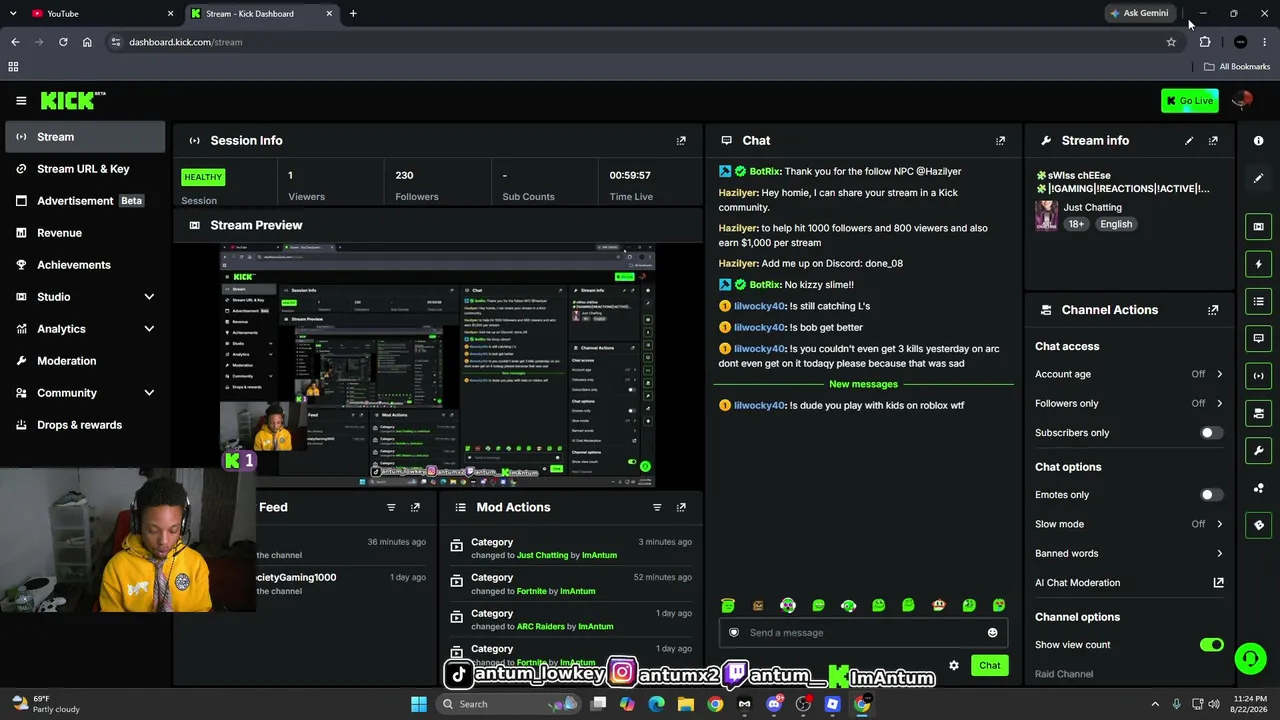Open Microsoft Edge from the taskbar
This screenshot has height=720, width=1280.
656,704
